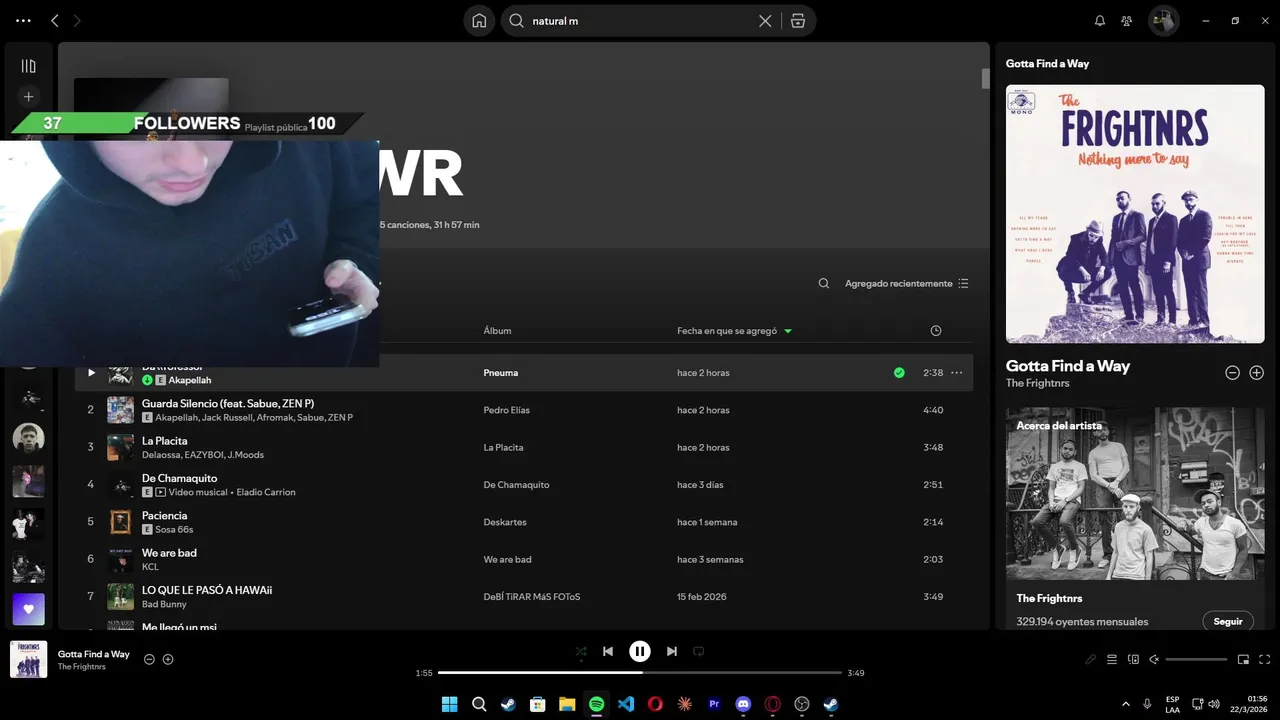Screen dimensions: 1280x720
Task: Click the plus beside the bottom-bar song title
Action: [x=168, y=659]
